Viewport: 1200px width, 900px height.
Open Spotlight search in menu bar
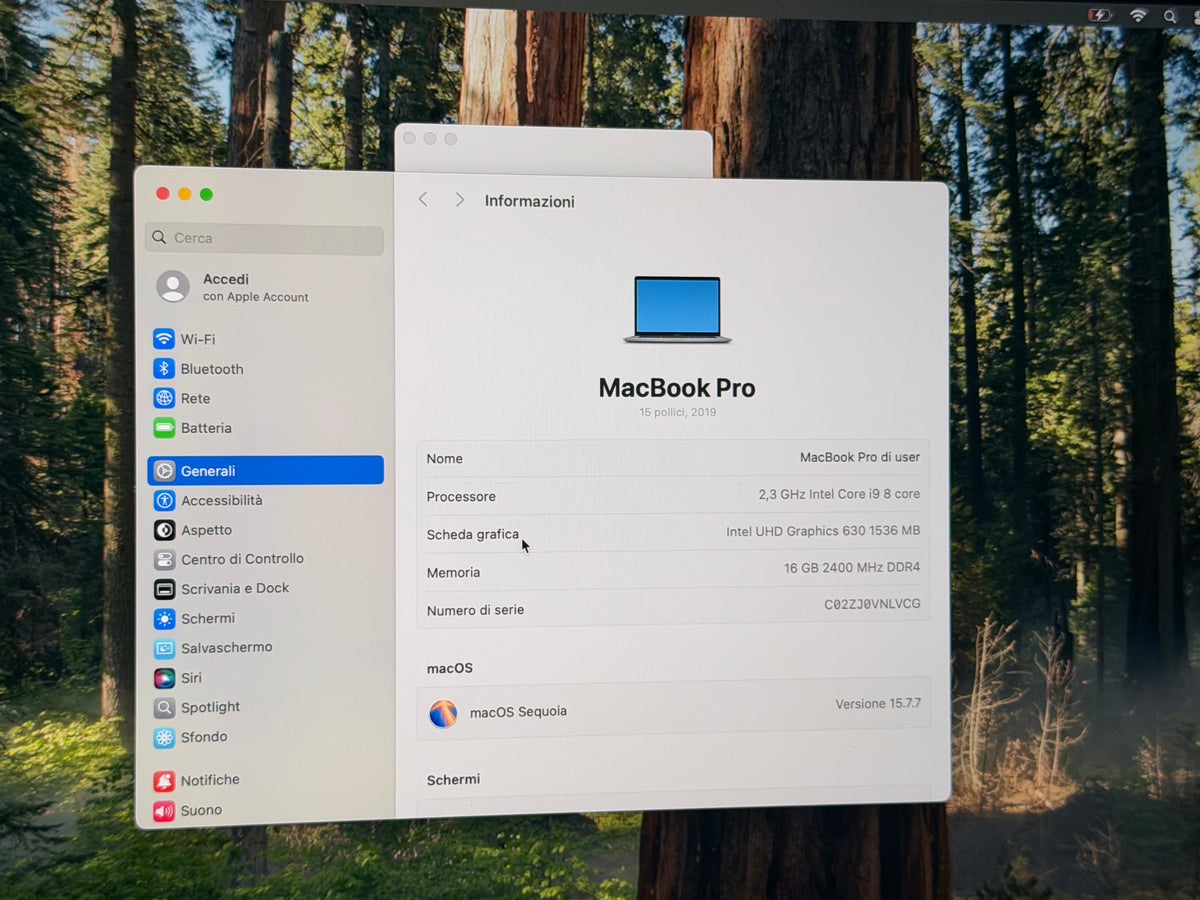pyautogui.click(x=1170, y=16)
